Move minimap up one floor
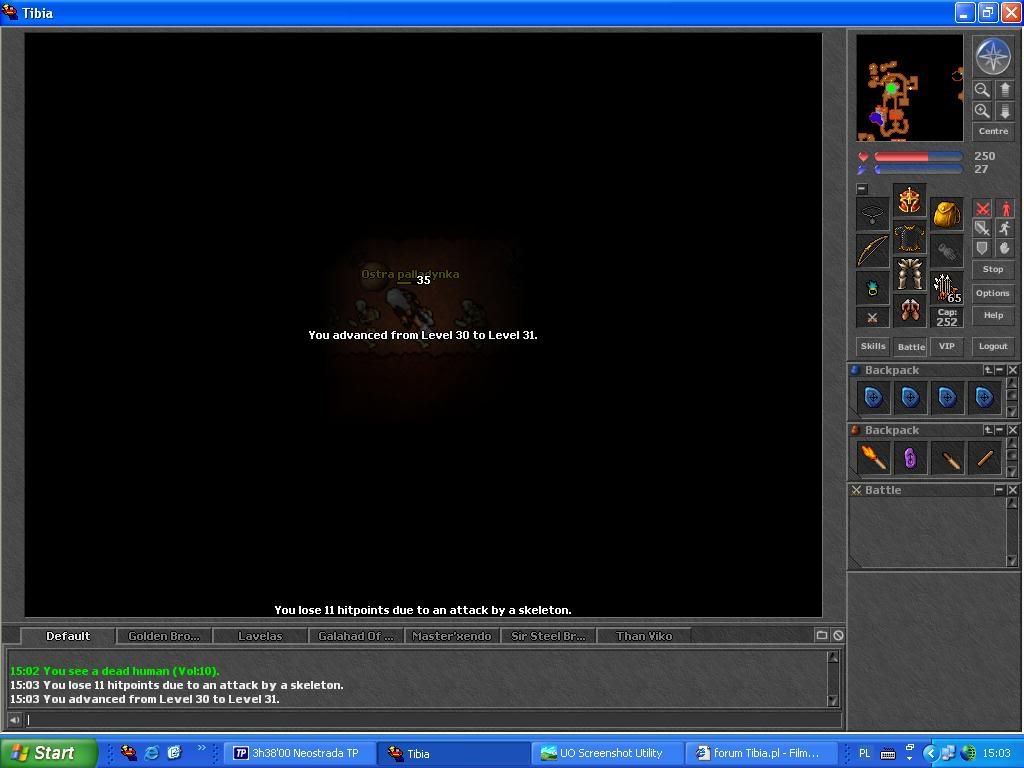 point(1005,89)
